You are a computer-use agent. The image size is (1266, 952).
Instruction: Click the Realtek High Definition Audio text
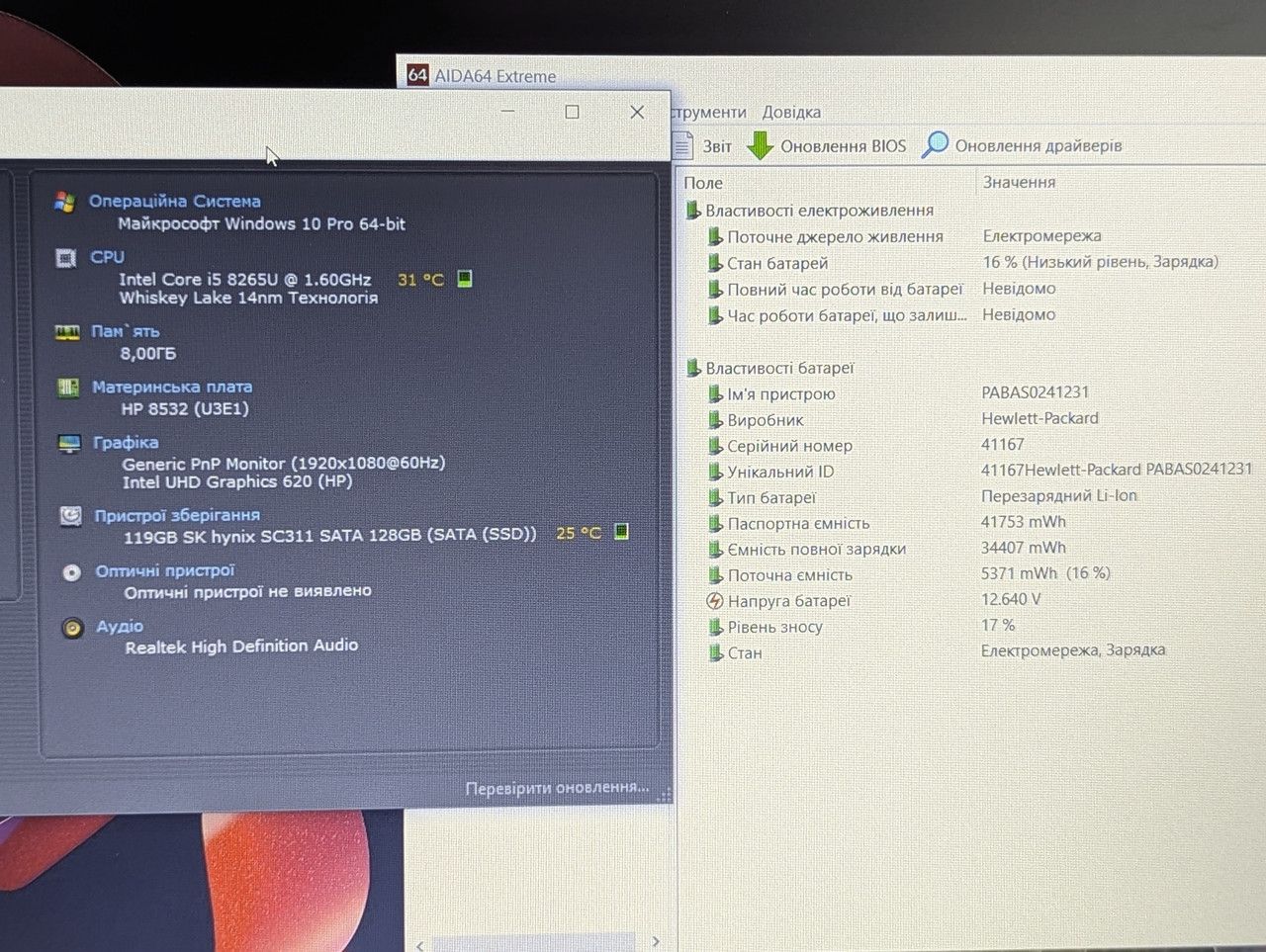click(241, 646)
